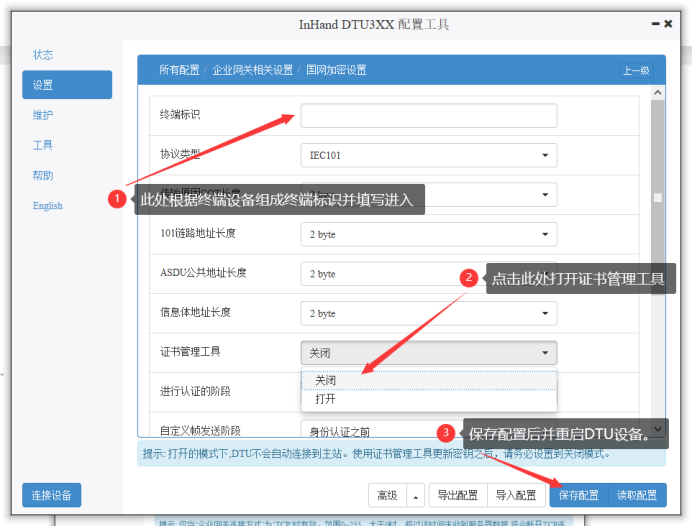Click the up-arrow icon beside 高级
The height and width of the screenshot is (527, 692).
point(415,495)
